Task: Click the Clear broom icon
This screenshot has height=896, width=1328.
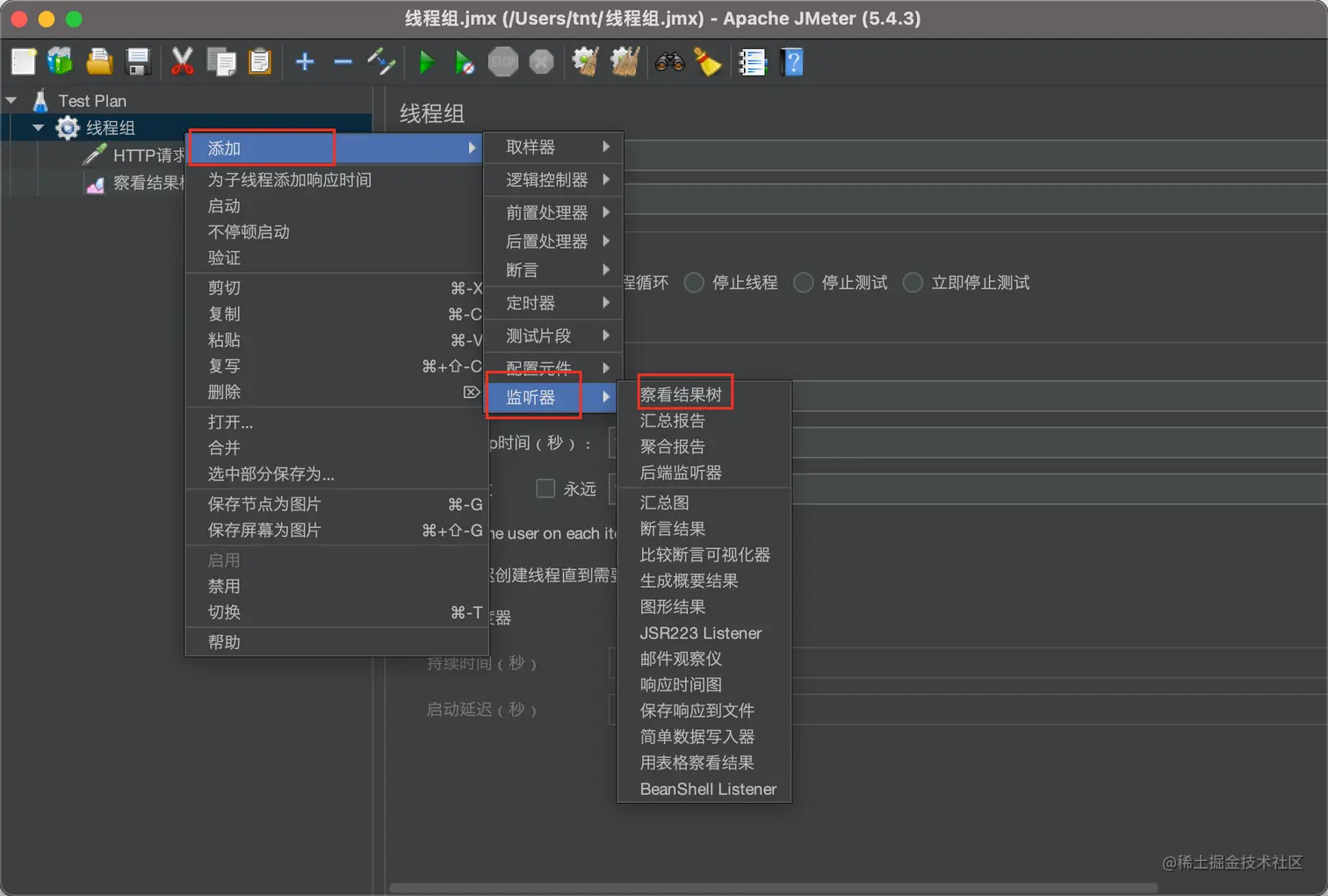Action: tap(586, 61)
